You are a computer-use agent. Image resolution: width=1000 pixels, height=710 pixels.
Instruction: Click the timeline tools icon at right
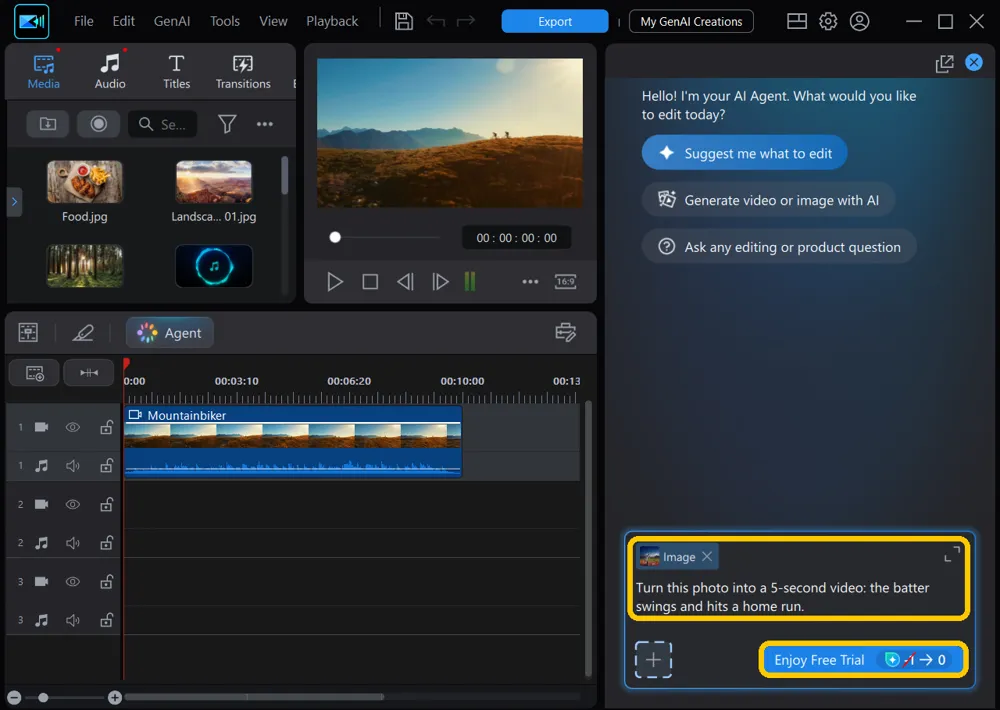[x=565, y=332]
